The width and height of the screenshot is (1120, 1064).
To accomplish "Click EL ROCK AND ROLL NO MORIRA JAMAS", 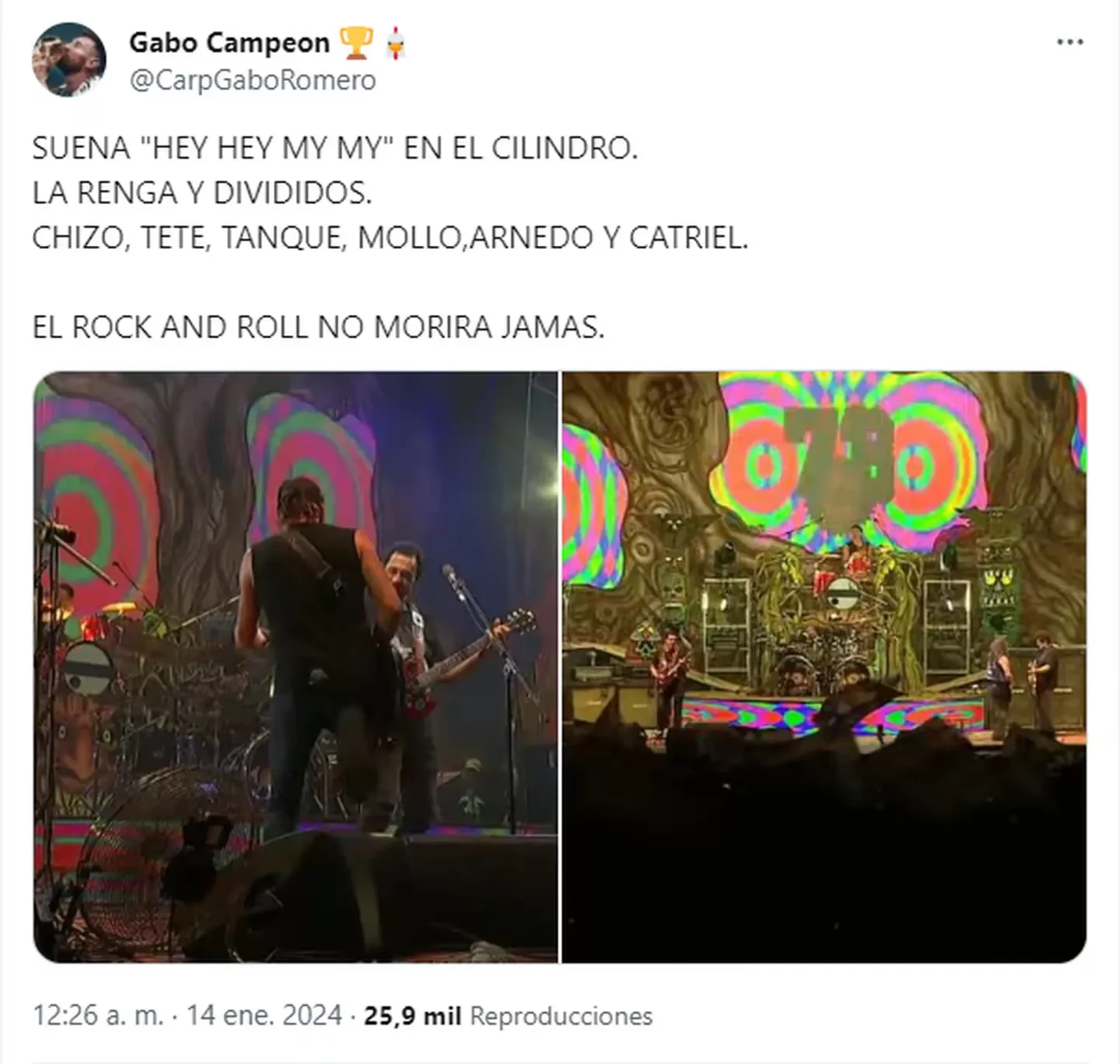I will (x=318, y=327).
